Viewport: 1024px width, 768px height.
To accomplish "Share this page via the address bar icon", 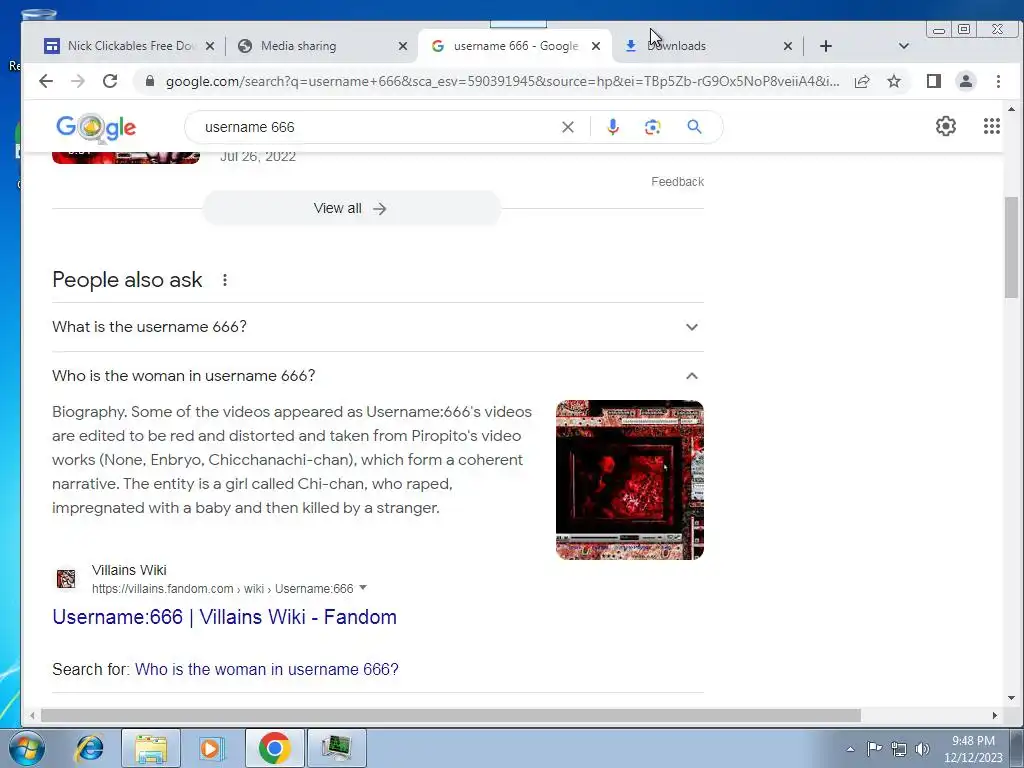I will [x=862, y=81].
